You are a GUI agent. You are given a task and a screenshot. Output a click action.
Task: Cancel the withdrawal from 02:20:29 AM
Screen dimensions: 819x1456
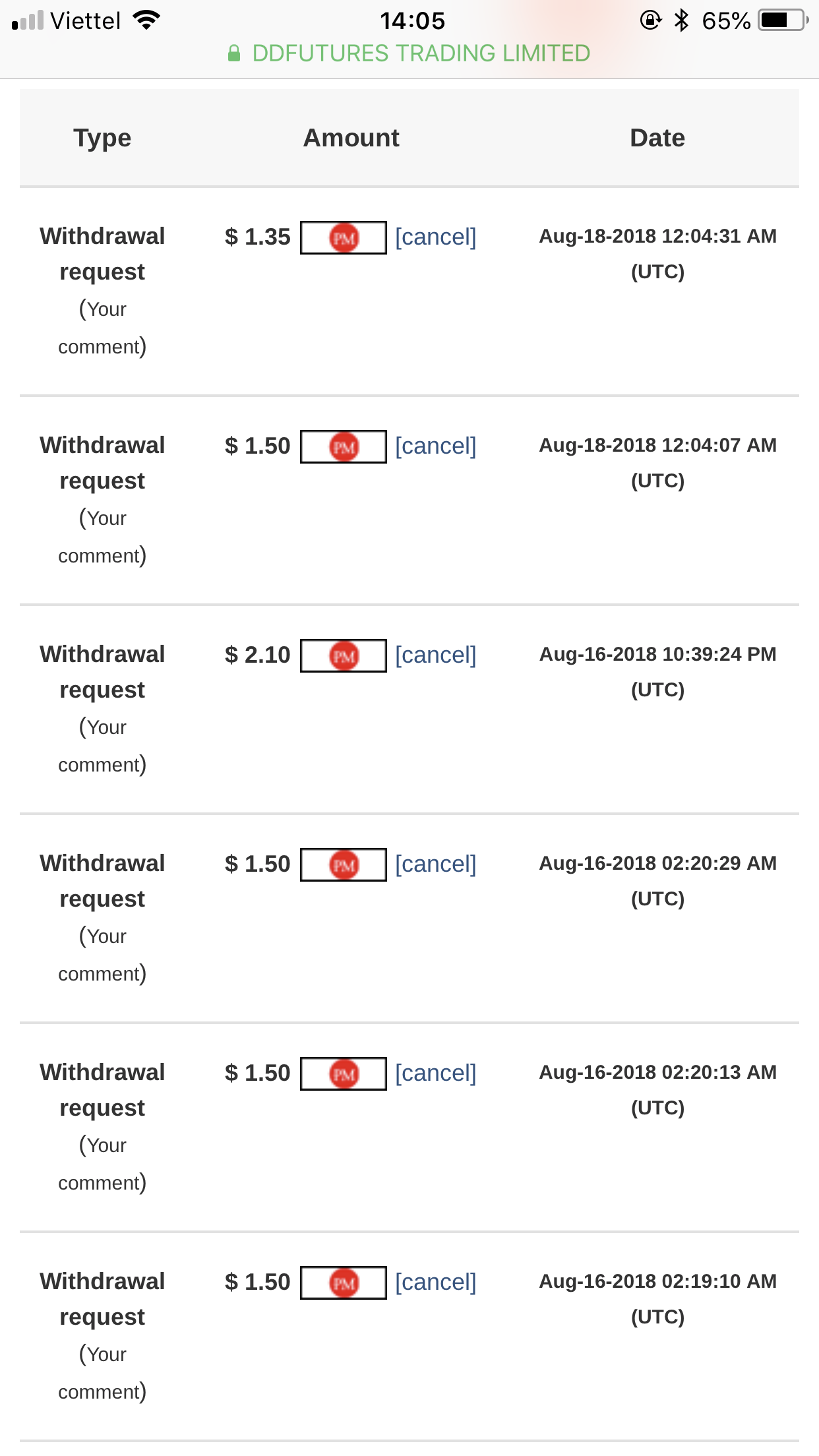tap(435, 864)
